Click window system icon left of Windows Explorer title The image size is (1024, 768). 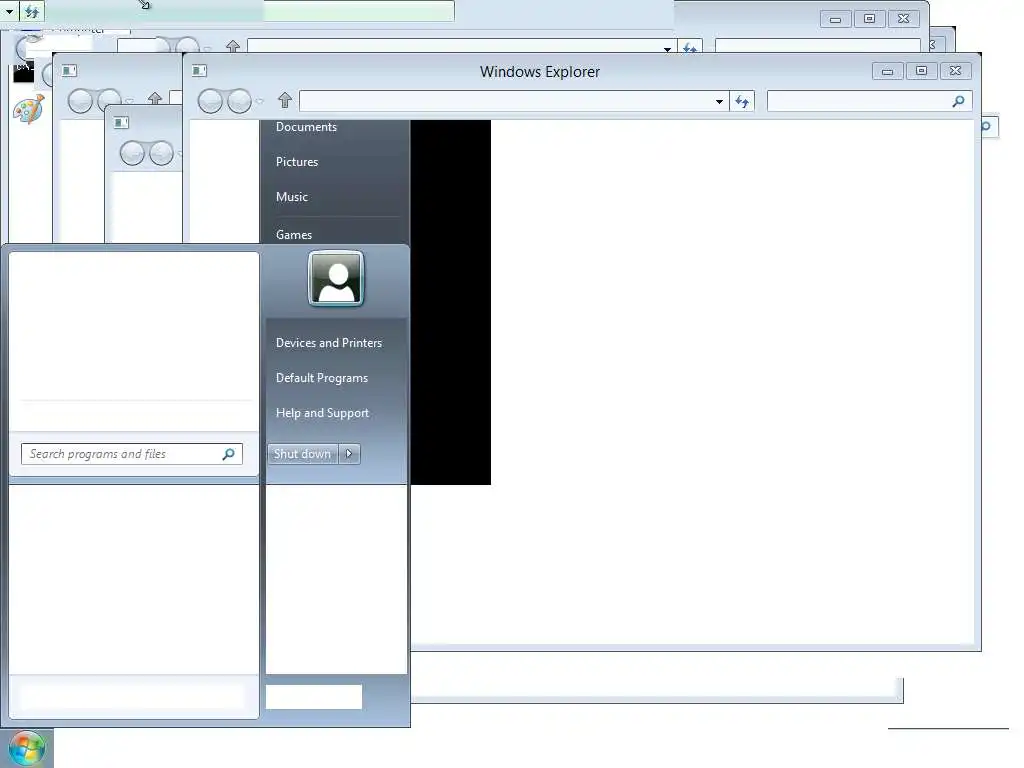tap(199, 71)
